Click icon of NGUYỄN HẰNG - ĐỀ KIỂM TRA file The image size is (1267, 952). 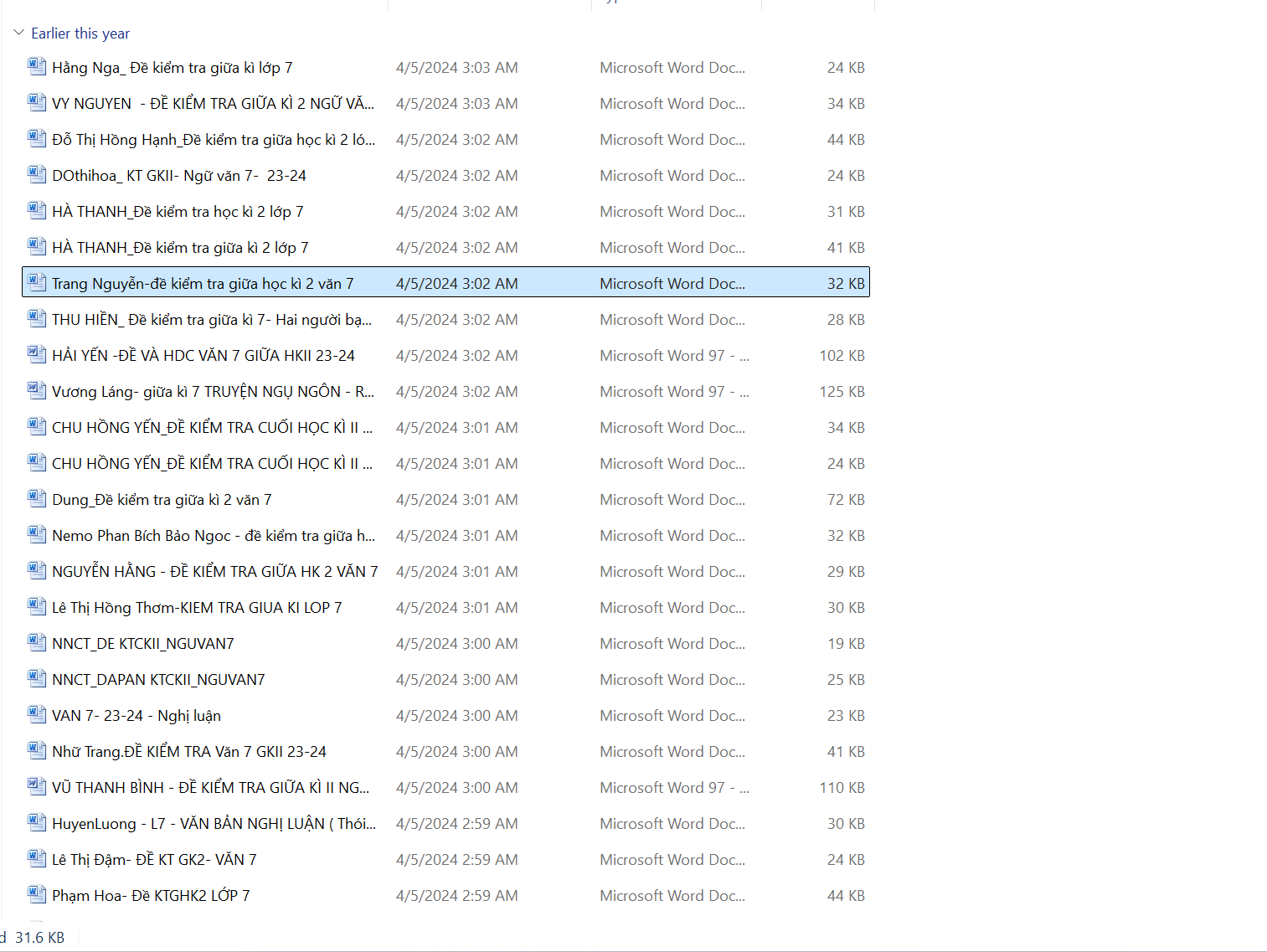click(37, 571)
